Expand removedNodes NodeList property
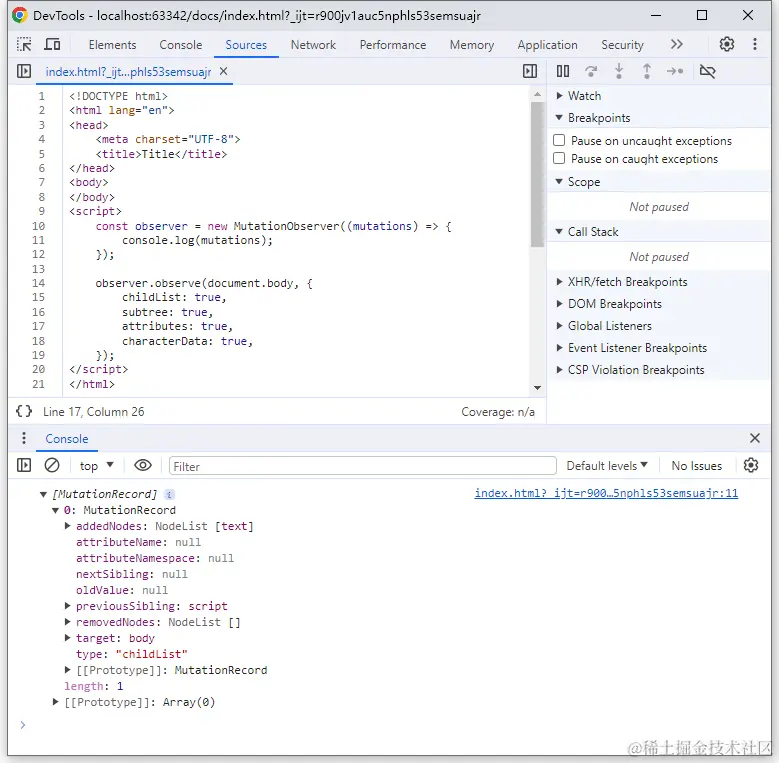Screen dimensions: 779x763 point(68,622)
